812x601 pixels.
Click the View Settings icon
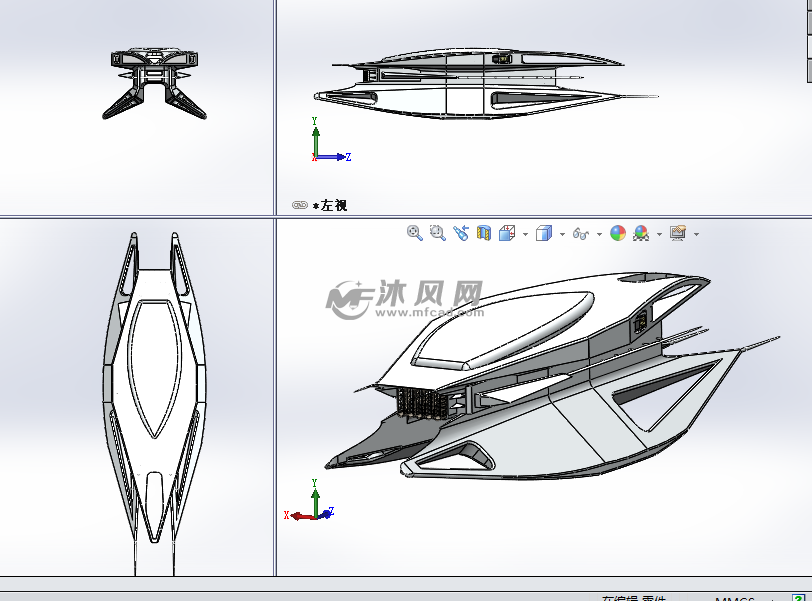[677, 233]
